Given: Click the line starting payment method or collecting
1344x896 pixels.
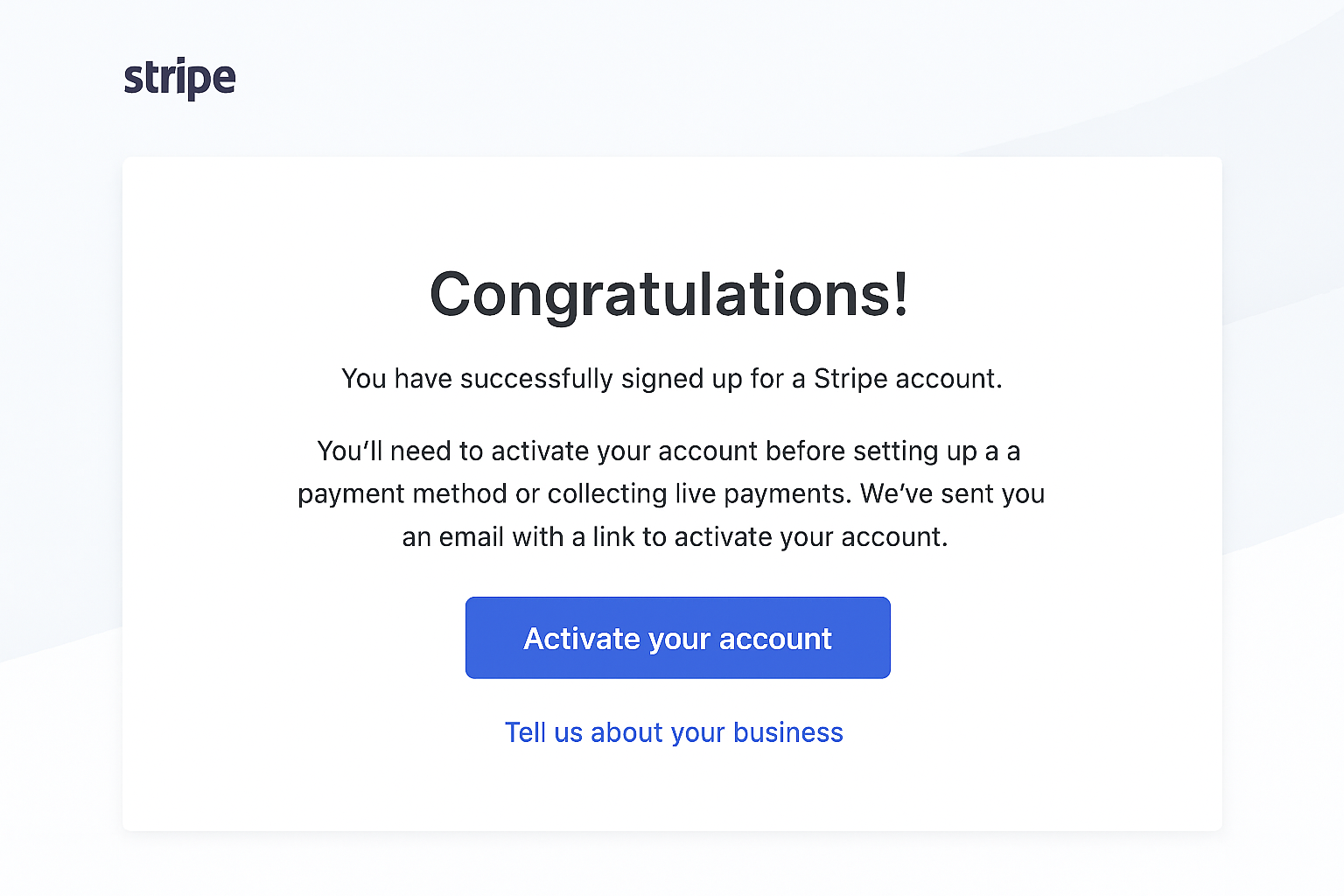Looking at the screenshot, I should 671,494.
